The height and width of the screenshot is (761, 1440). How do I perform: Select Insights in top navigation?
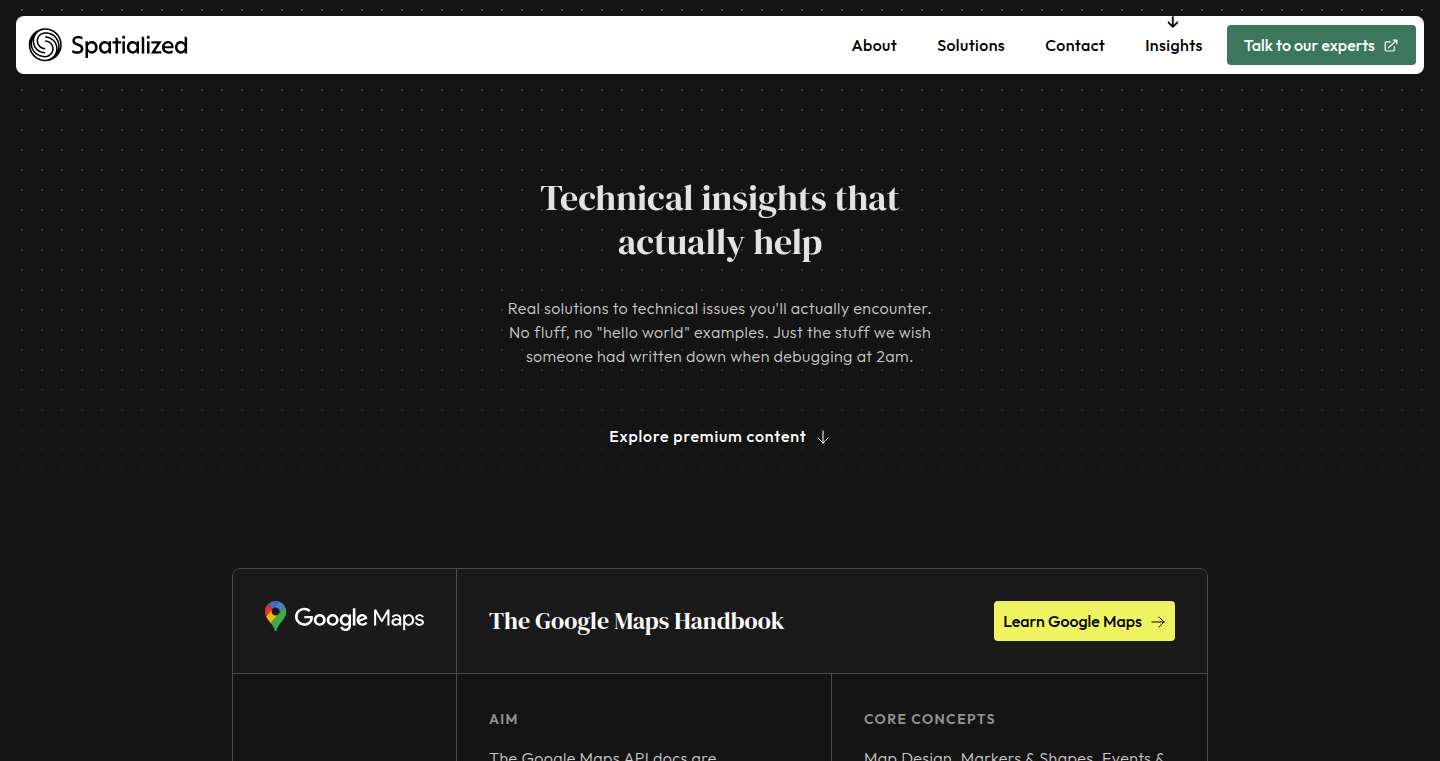pyautogui.click(x=1174, y=45)
